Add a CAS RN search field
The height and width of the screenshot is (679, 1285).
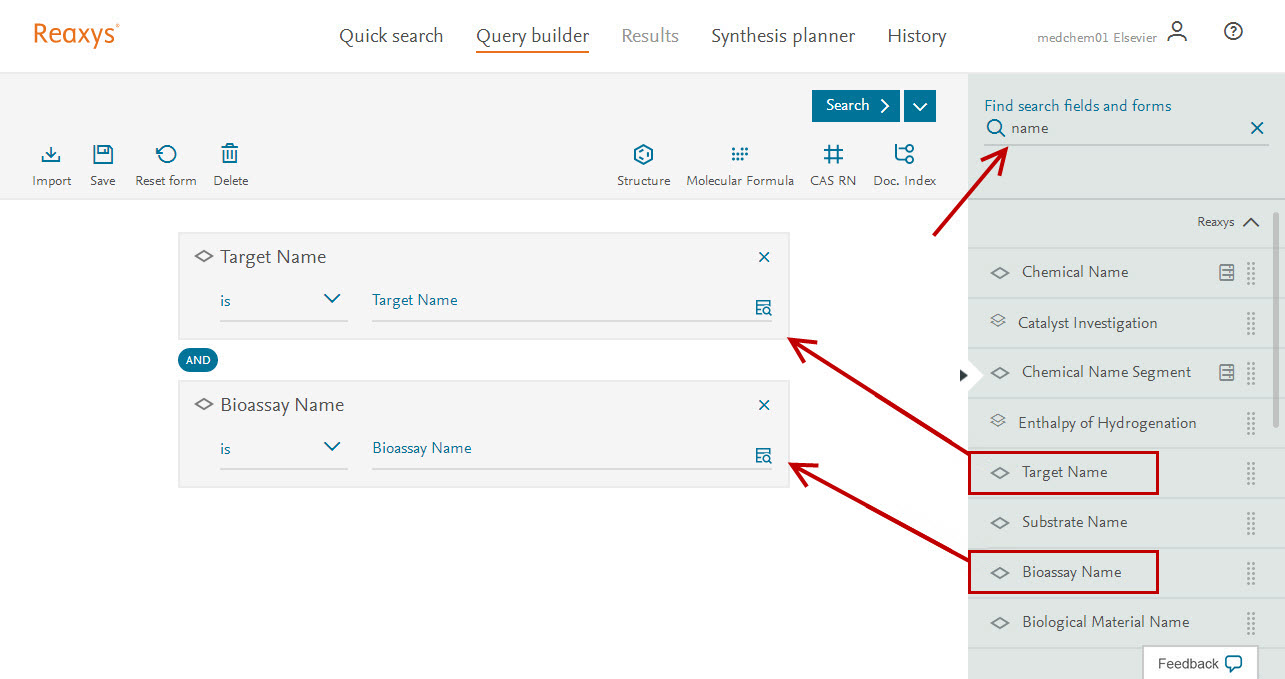833,155
